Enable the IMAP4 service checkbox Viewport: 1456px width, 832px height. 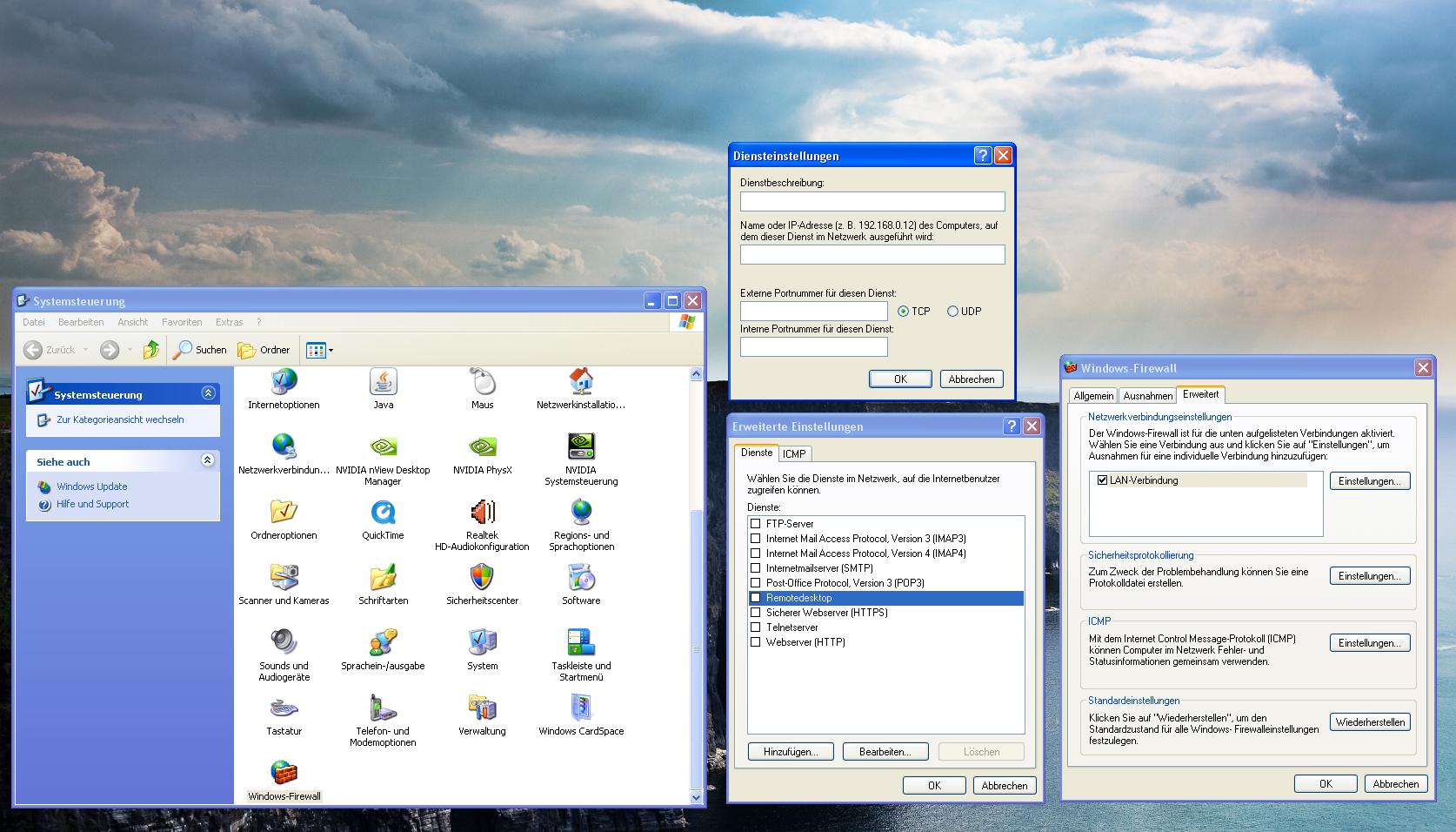(x=756, y=554)
